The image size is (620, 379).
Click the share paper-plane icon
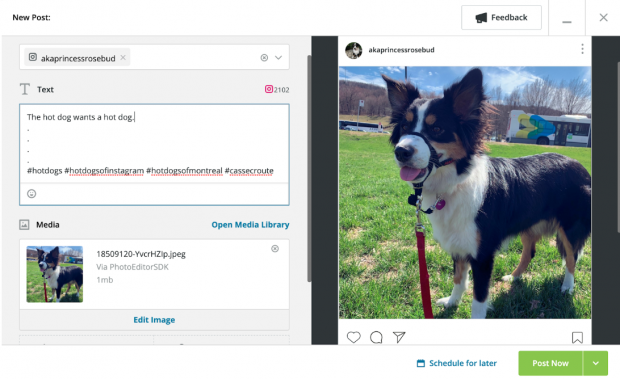[399, 337]
